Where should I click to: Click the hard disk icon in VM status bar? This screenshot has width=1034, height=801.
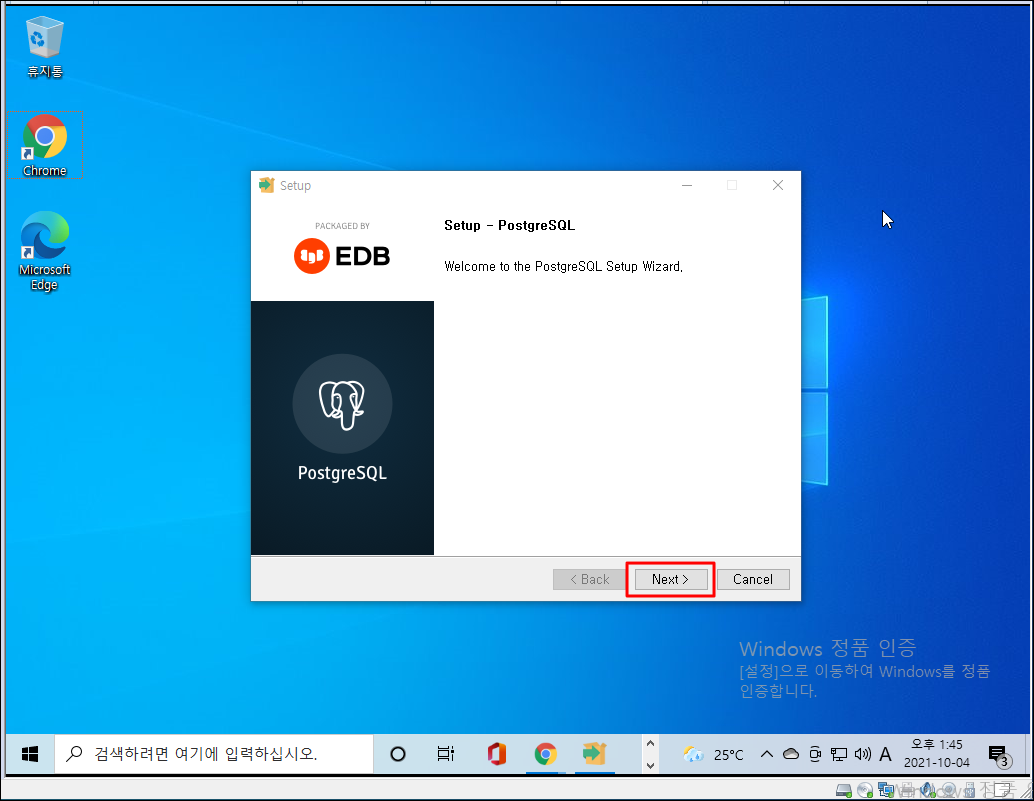843,790
